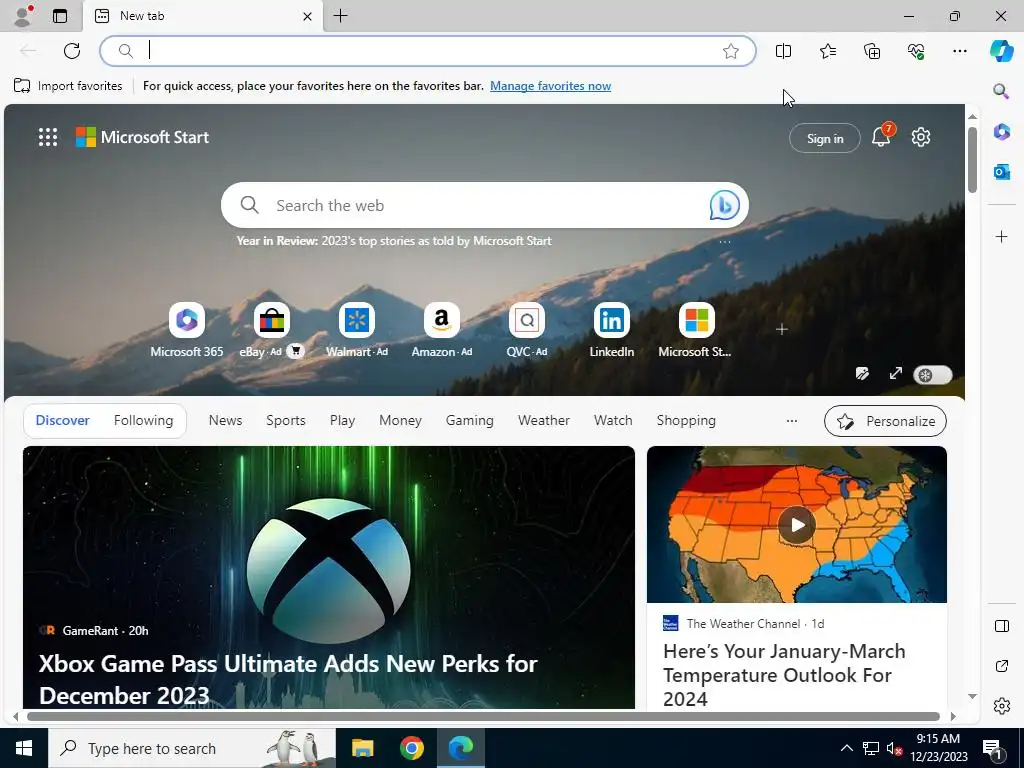Image resolution: width=1024 pixels, height=768 pixels.
Task: Add a new quick link site
Action: [x=782, y=330]
